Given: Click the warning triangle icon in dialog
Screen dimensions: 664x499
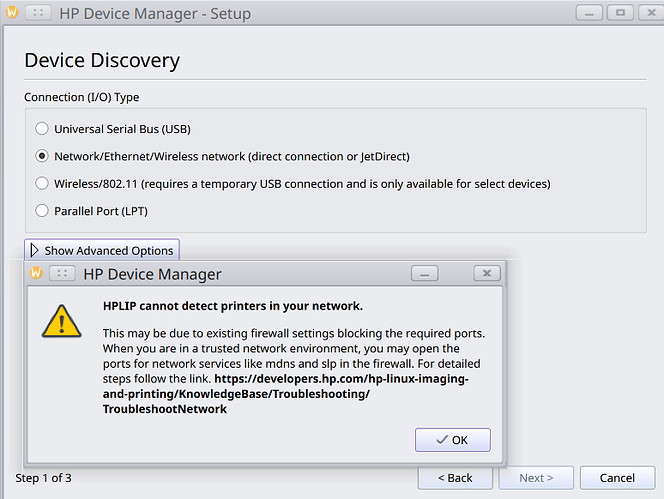Looking at the screenshot, I should pos(62,322).
